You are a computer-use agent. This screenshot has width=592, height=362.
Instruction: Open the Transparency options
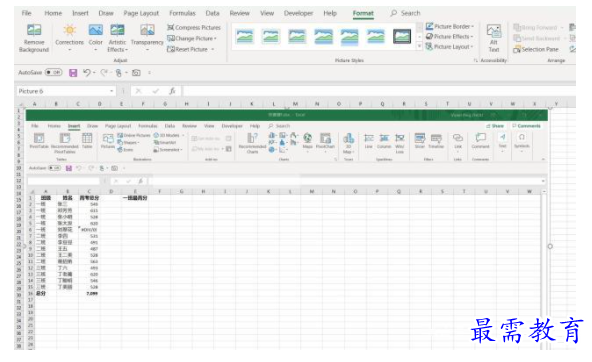(147, 38)
